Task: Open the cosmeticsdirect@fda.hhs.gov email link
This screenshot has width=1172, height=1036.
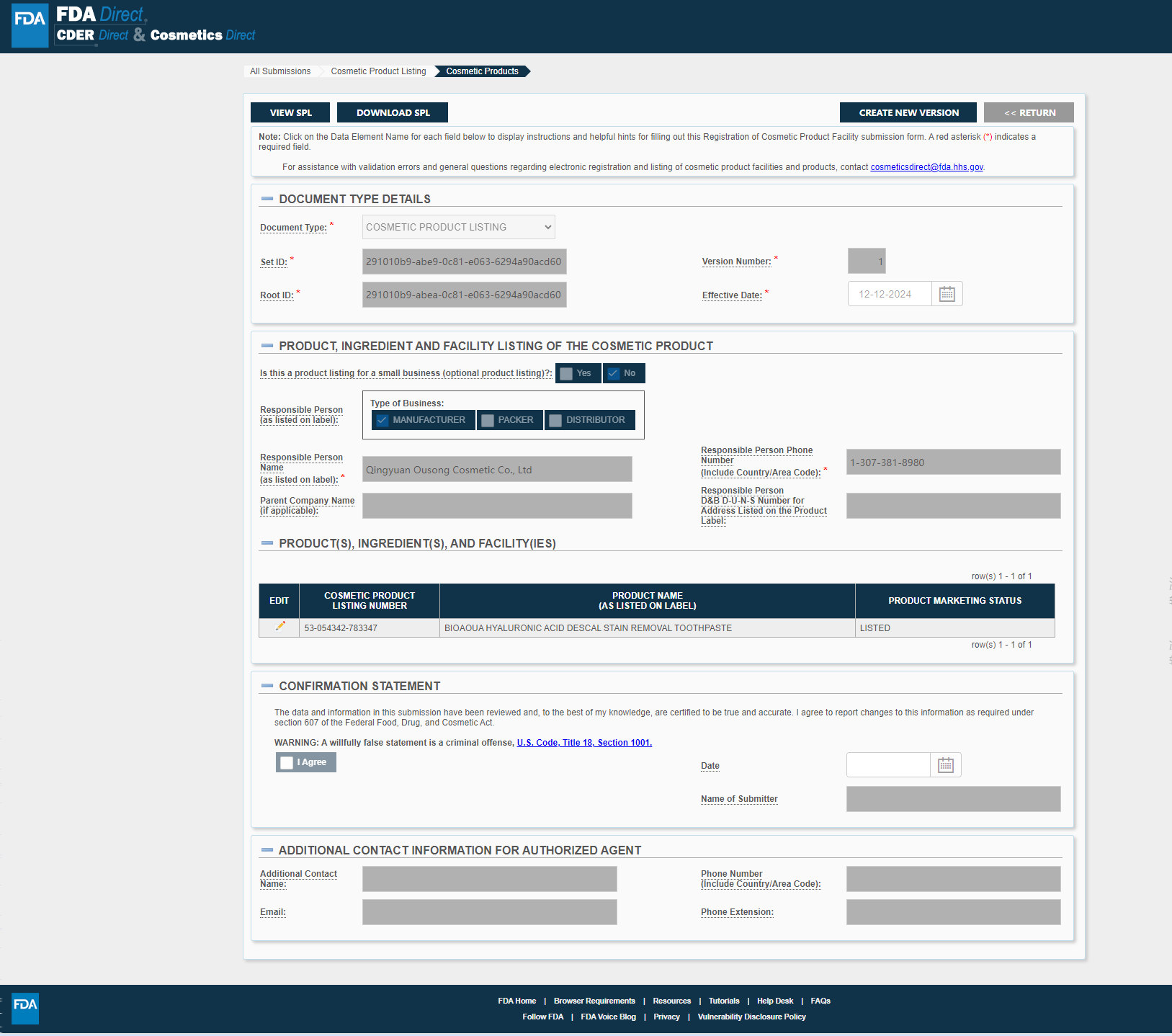Action: click(926, 167)
